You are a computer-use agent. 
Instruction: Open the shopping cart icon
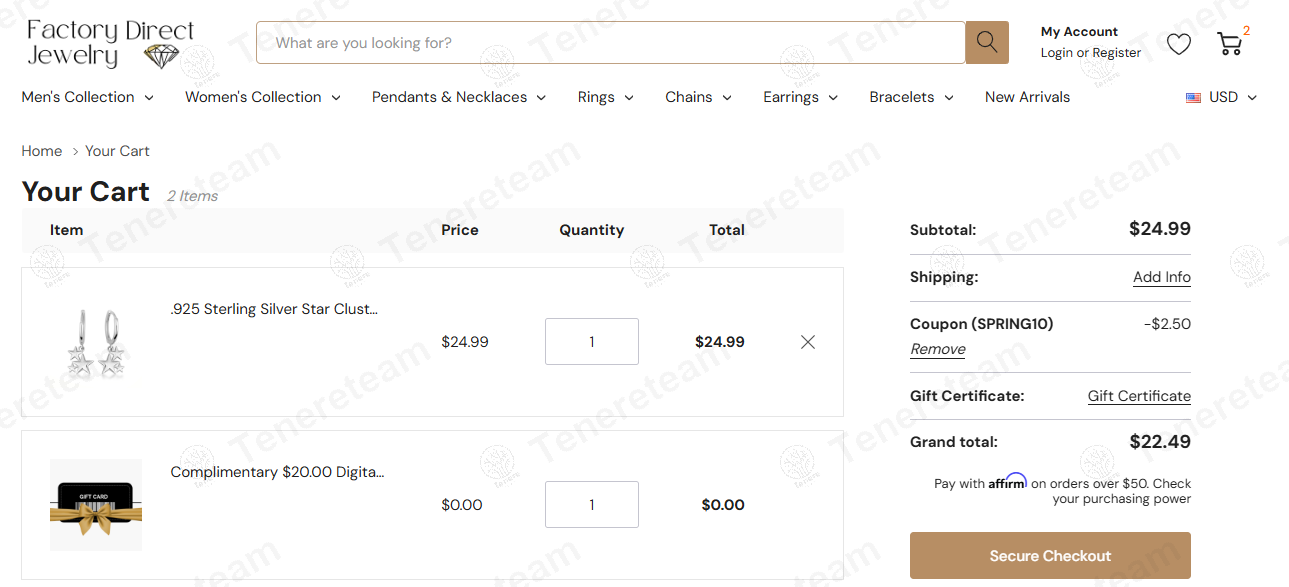[x=1229, y=43]
